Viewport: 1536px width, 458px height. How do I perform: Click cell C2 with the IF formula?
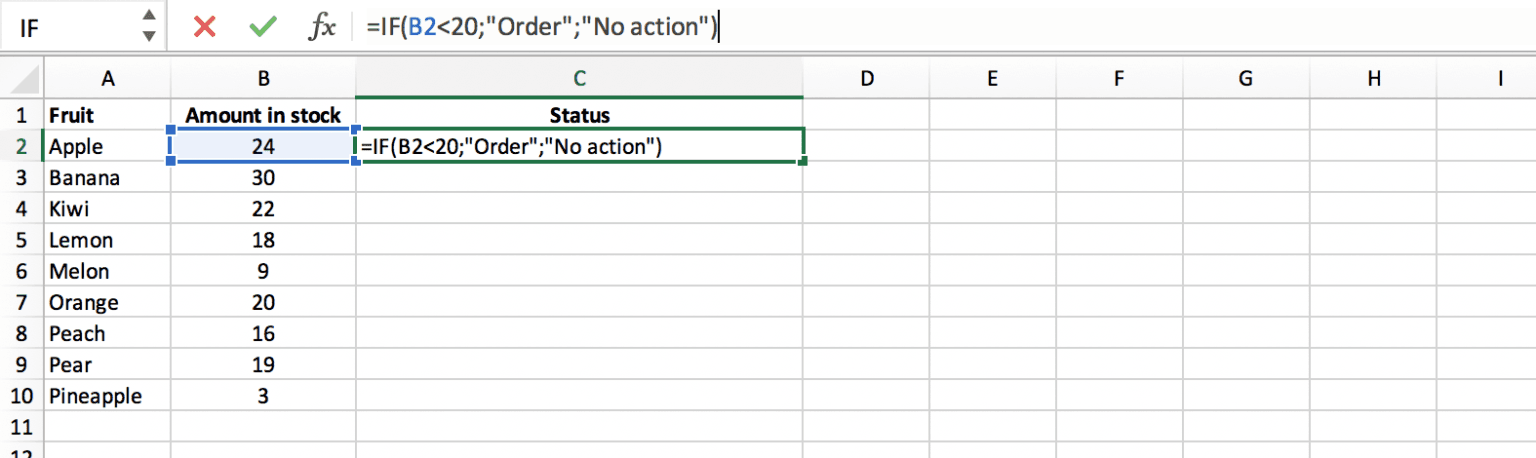click(x=579, y=146)
